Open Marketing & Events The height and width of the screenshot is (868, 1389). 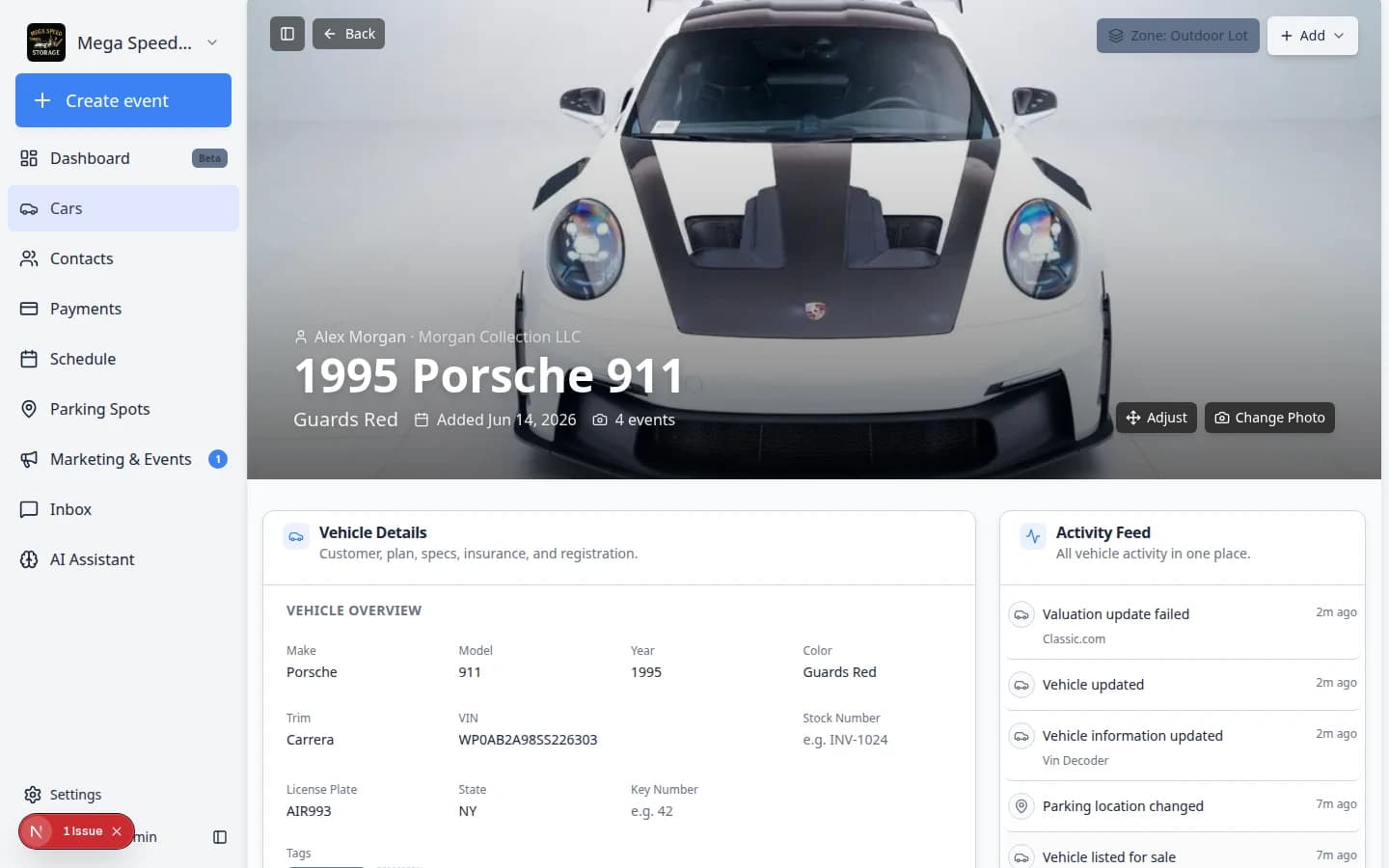[x=123, y=459]
